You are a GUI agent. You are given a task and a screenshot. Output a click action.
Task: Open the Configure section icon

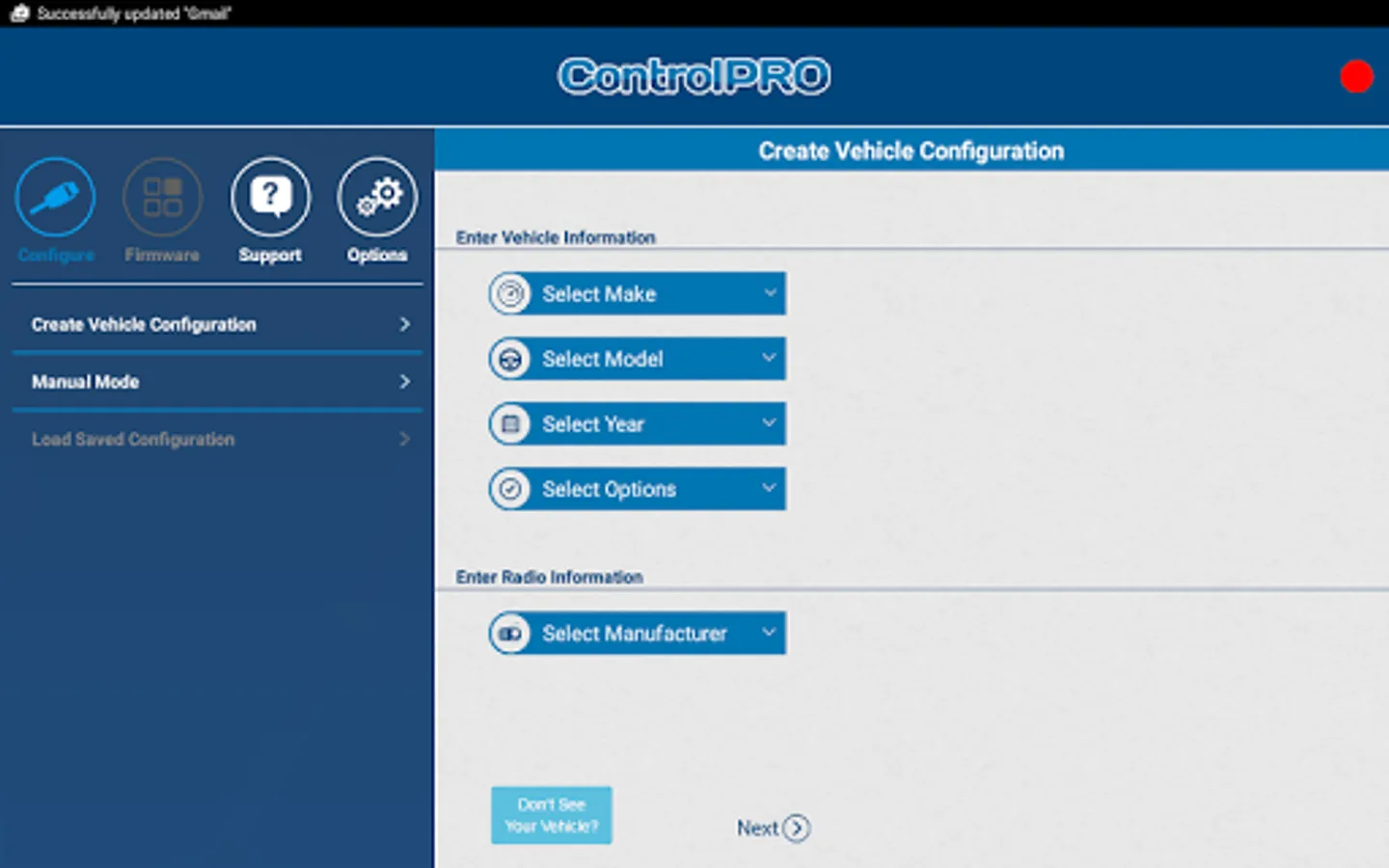click(56, 197)
